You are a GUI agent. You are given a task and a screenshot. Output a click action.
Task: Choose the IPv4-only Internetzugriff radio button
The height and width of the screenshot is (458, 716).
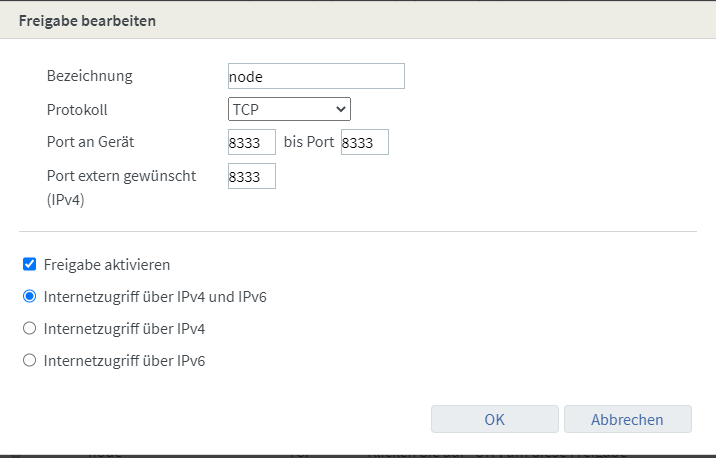(x=29, y=328)
